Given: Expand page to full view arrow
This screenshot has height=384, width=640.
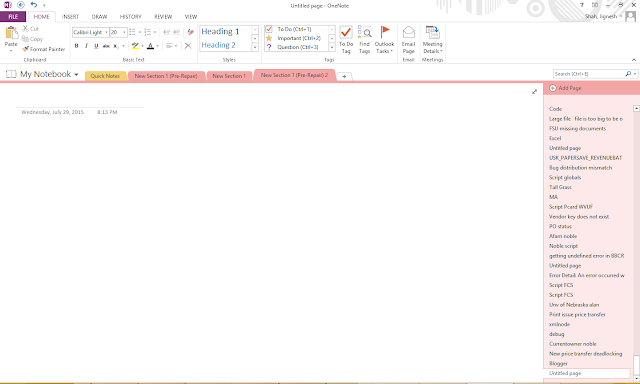Looking at the screenshot, I should [534, 92].
